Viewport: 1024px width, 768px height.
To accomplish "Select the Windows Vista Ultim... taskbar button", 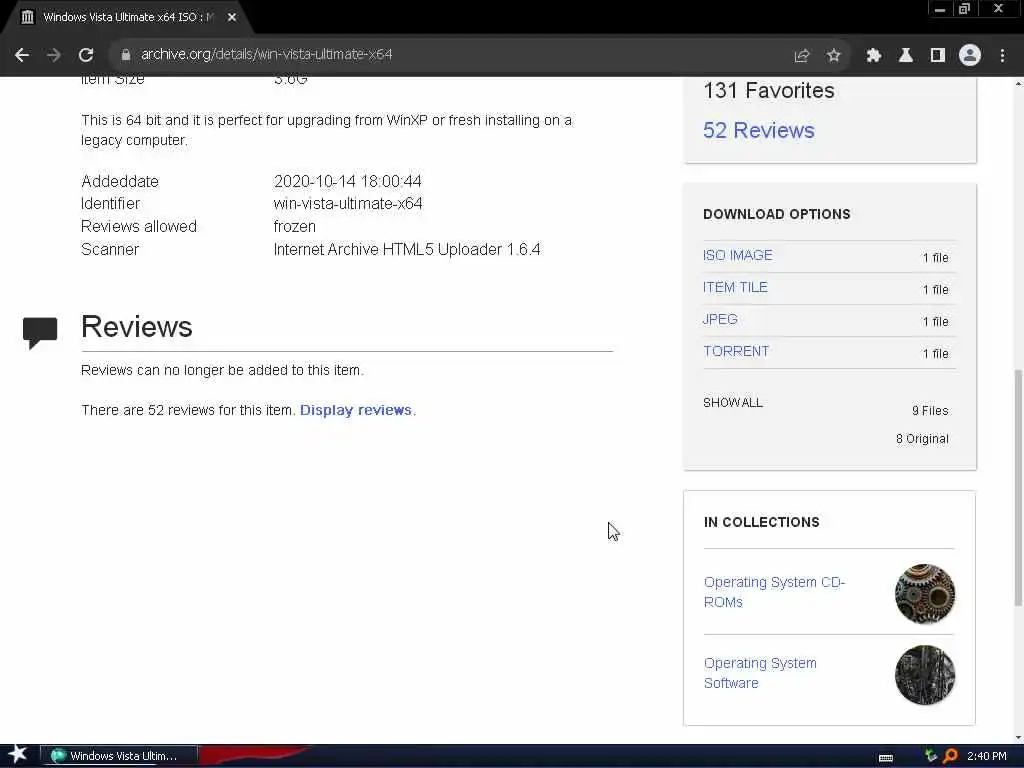I will 119,756.
